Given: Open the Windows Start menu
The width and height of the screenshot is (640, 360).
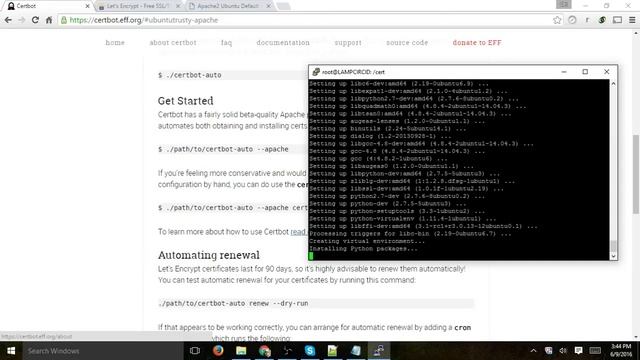Looking at the screenshot, I should 11,351.
